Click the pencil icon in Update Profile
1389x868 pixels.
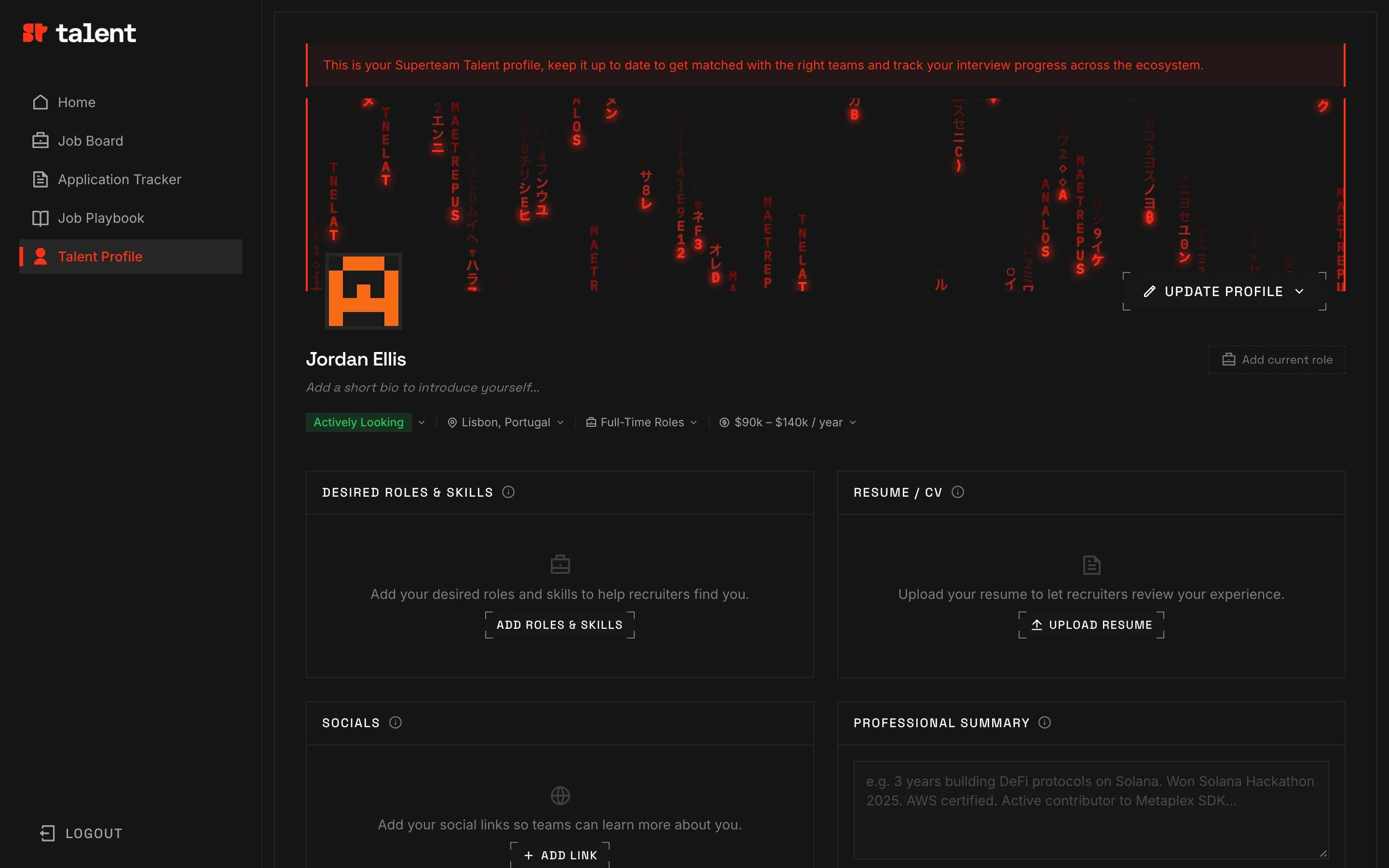(1149, 292)
